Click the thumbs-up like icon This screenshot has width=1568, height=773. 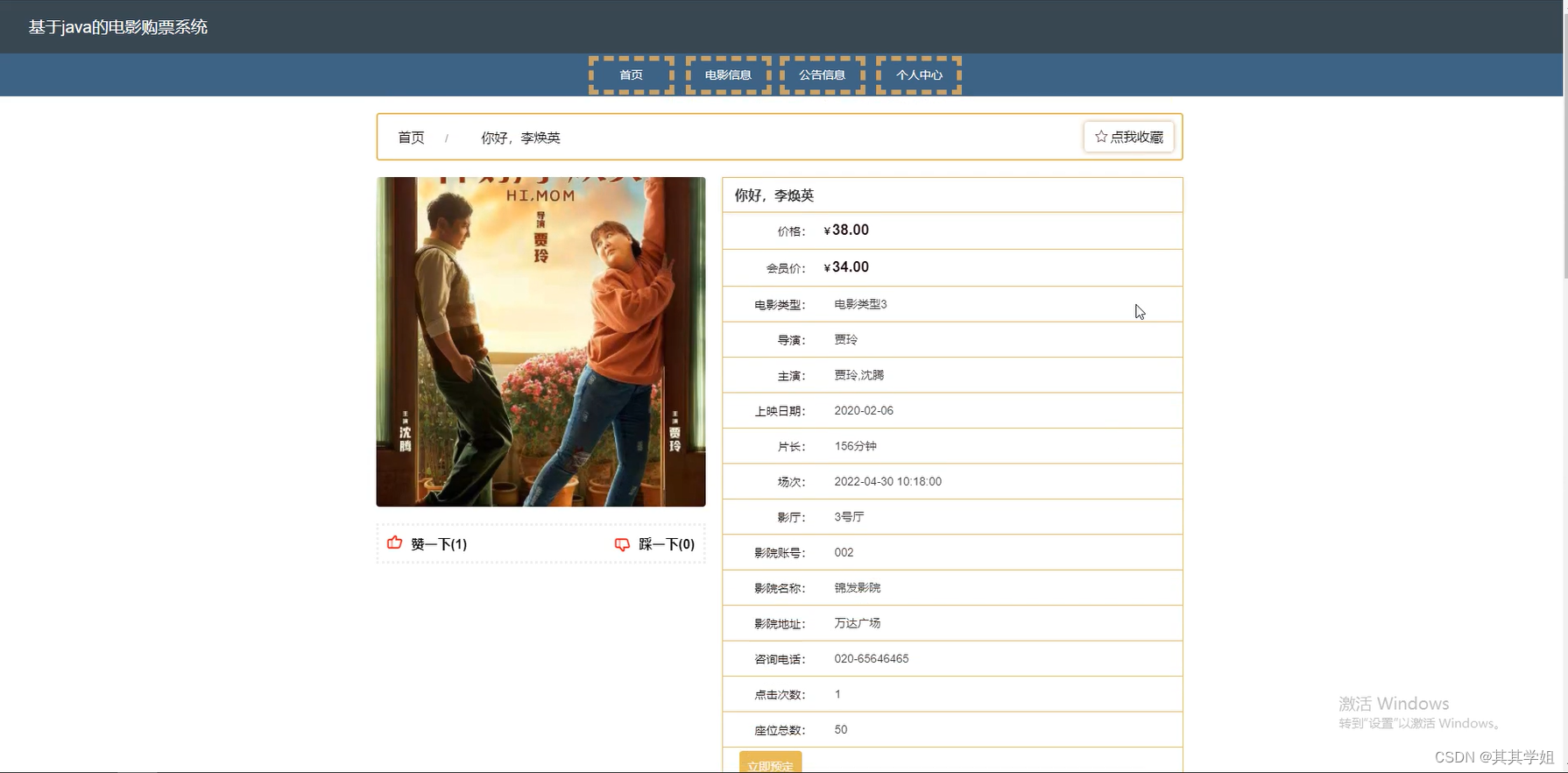(x=394, y=543)
